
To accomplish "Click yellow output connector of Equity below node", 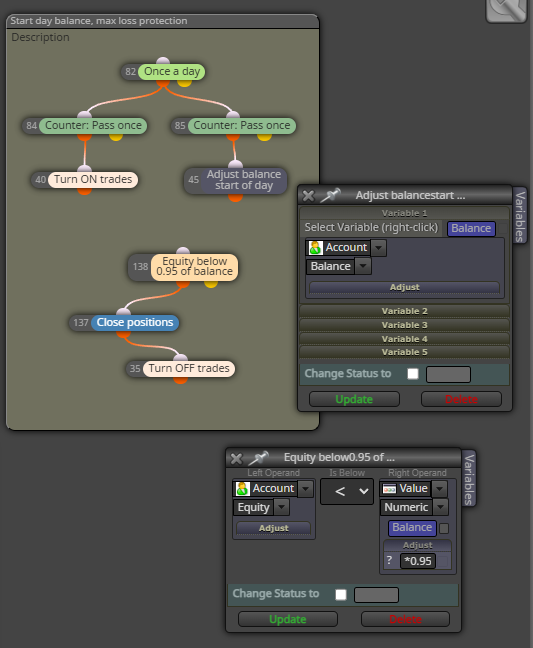I will tap(211, 284).
